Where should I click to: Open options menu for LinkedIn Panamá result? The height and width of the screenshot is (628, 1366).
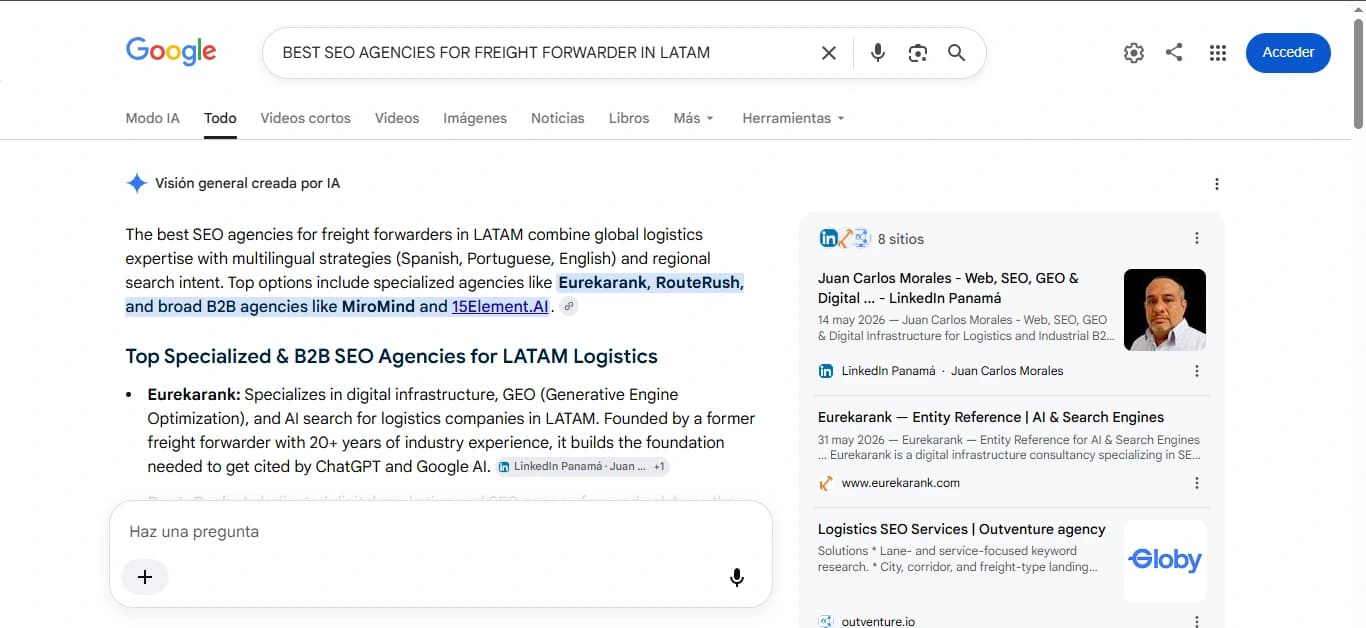1197,371
